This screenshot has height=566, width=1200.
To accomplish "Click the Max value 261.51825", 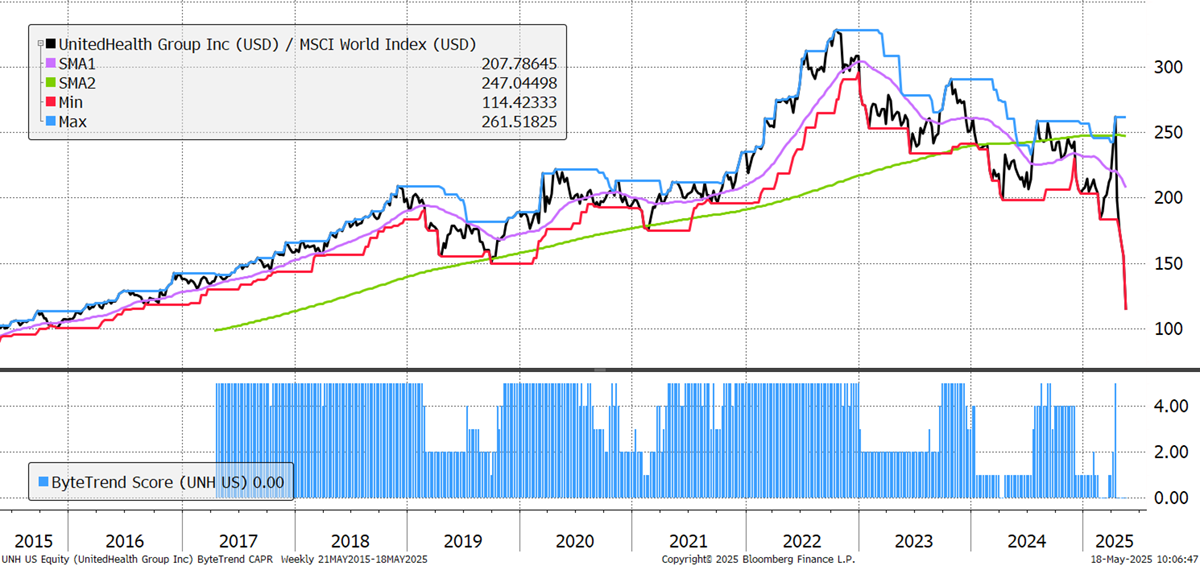I will point(520,121).
